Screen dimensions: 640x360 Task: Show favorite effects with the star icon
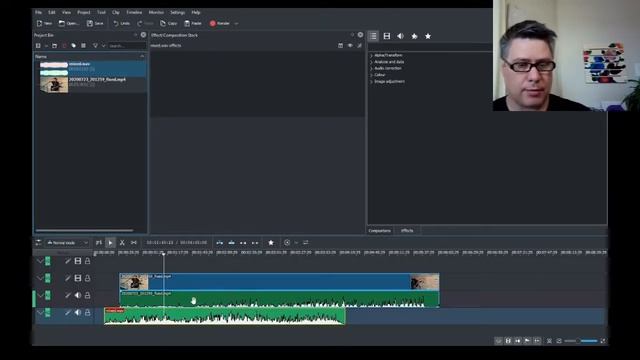[428, 36]
